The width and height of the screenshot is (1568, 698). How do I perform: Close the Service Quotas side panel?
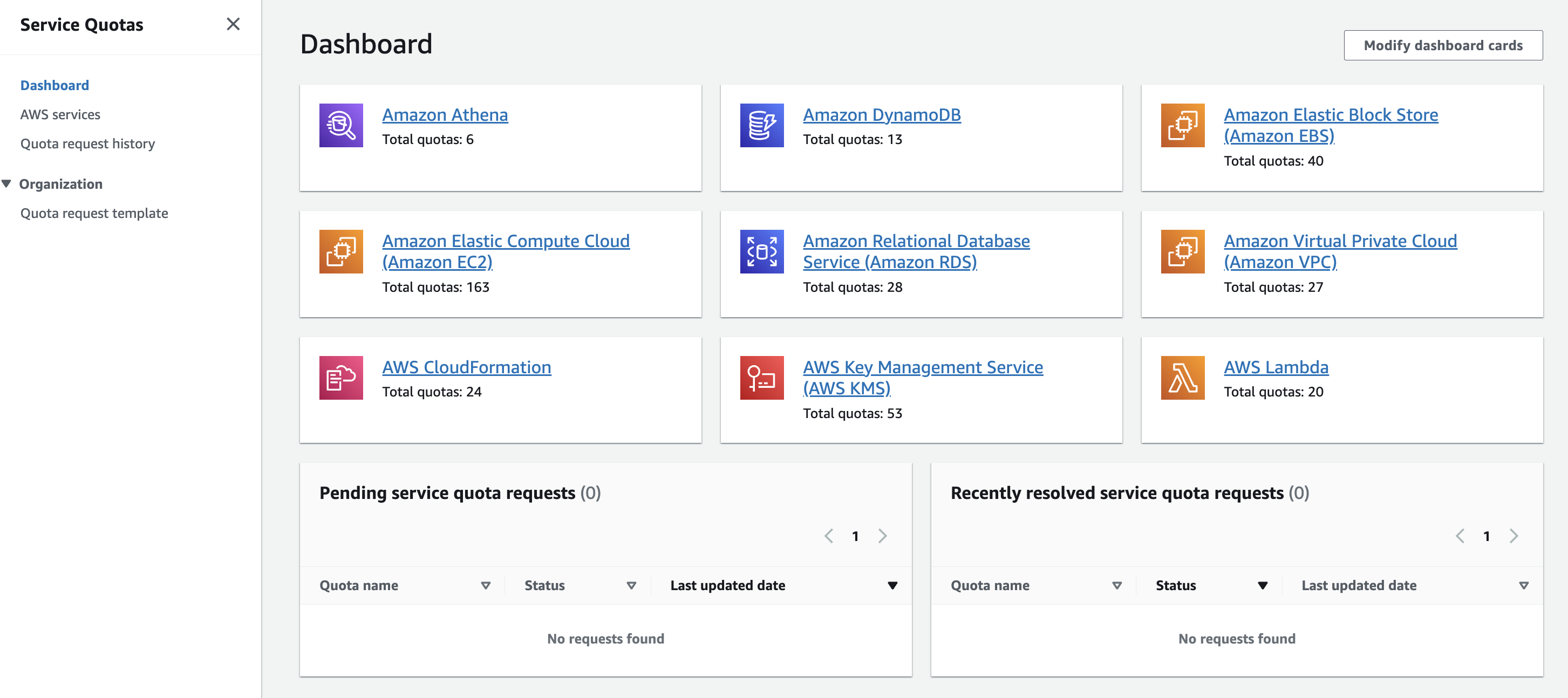click(x=233, y=24)
